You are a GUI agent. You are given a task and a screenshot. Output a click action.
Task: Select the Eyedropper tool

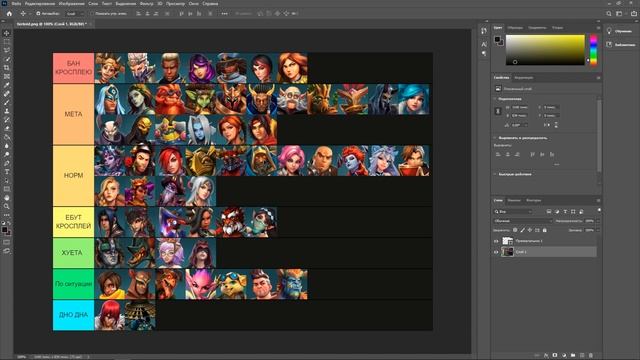pos(7,85)
